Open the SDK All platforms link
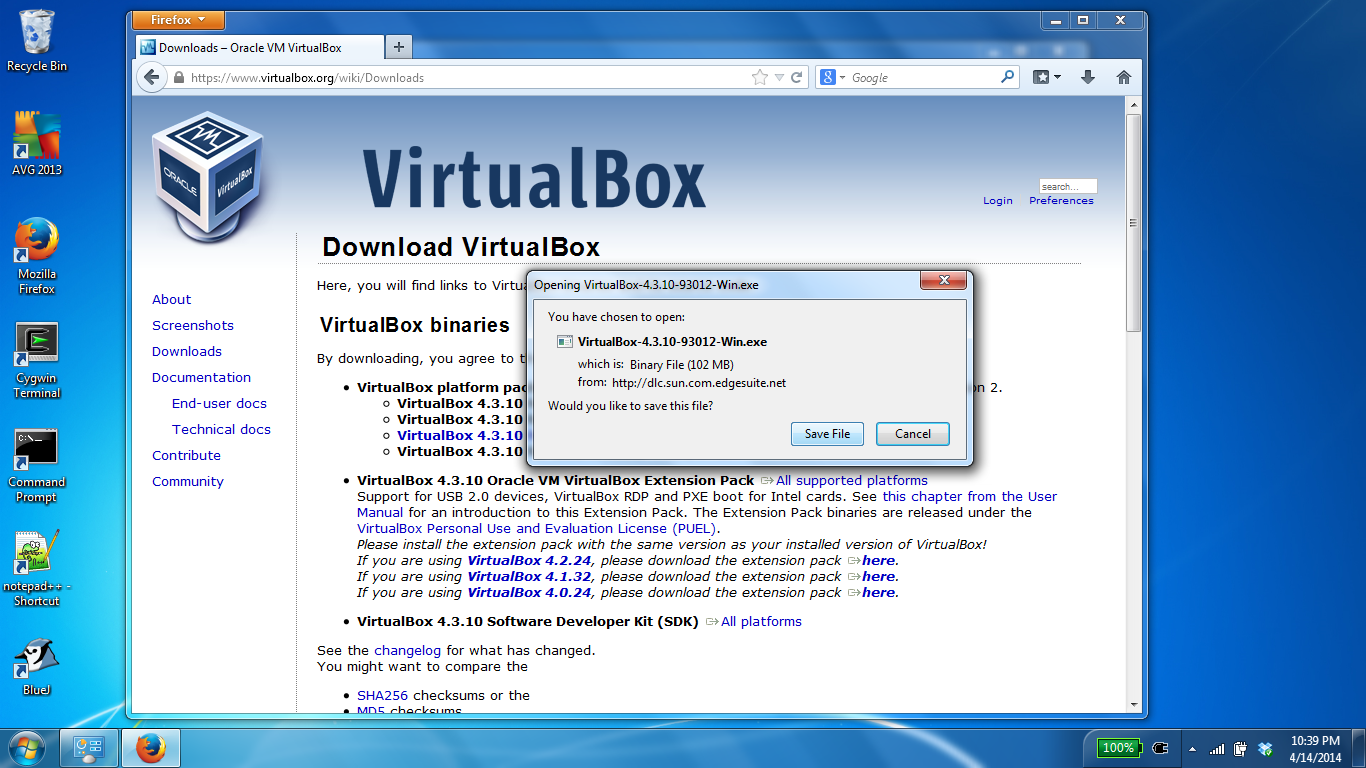 coord(761,621)
